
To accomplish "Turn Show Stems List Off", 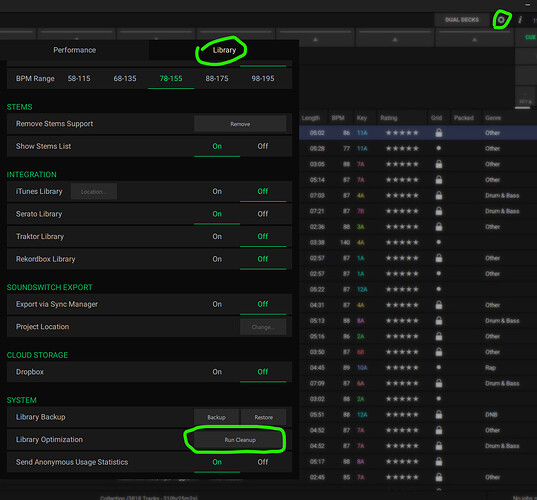I will [x=263, y=146].
